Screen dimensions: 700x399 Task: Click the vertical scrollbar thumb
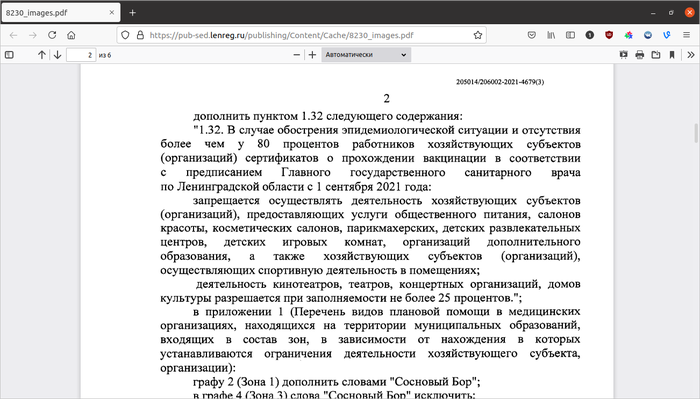[x=696, y=133]
